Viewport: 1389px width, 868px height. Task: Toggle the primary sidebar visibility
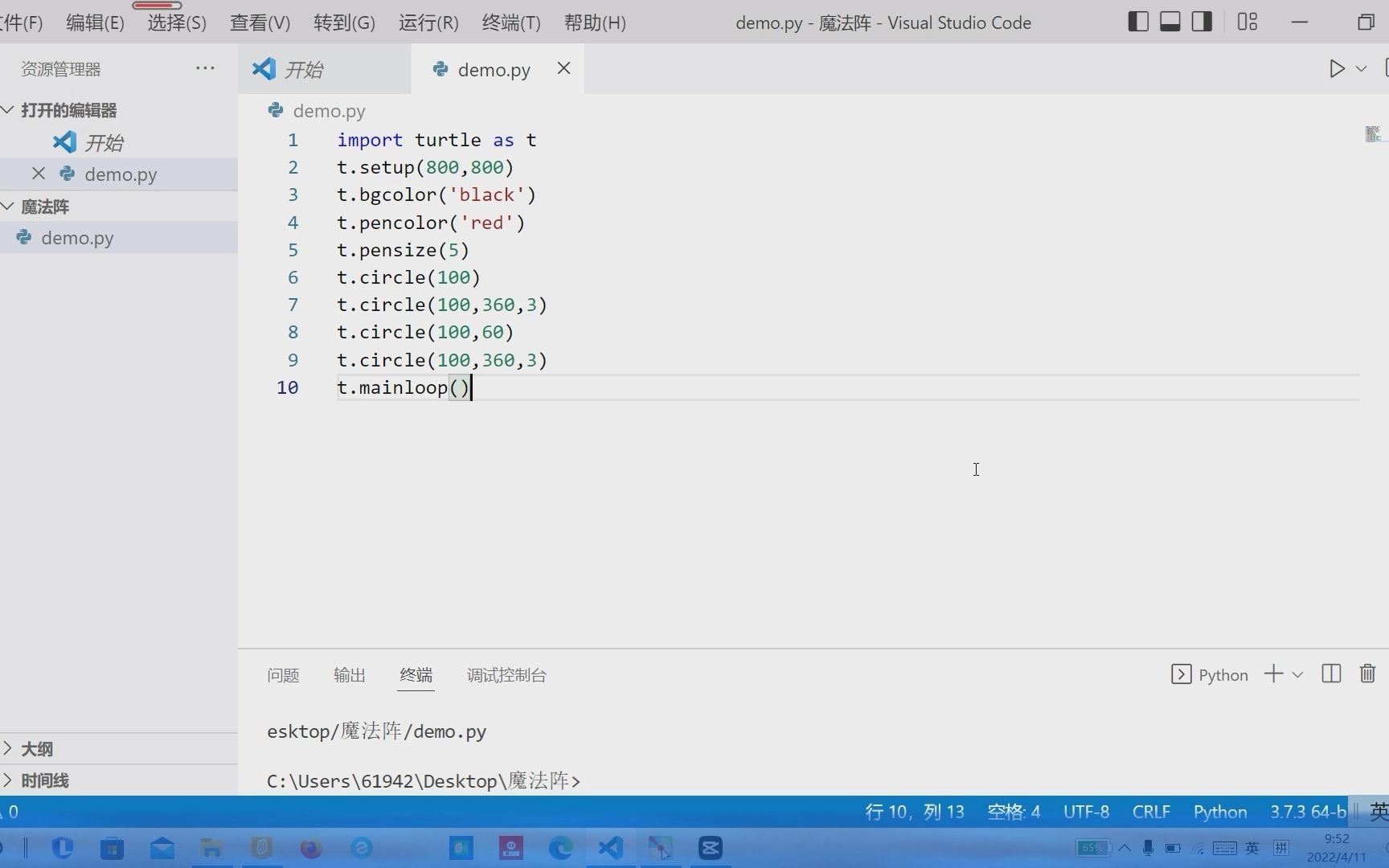pos(1138,21)
